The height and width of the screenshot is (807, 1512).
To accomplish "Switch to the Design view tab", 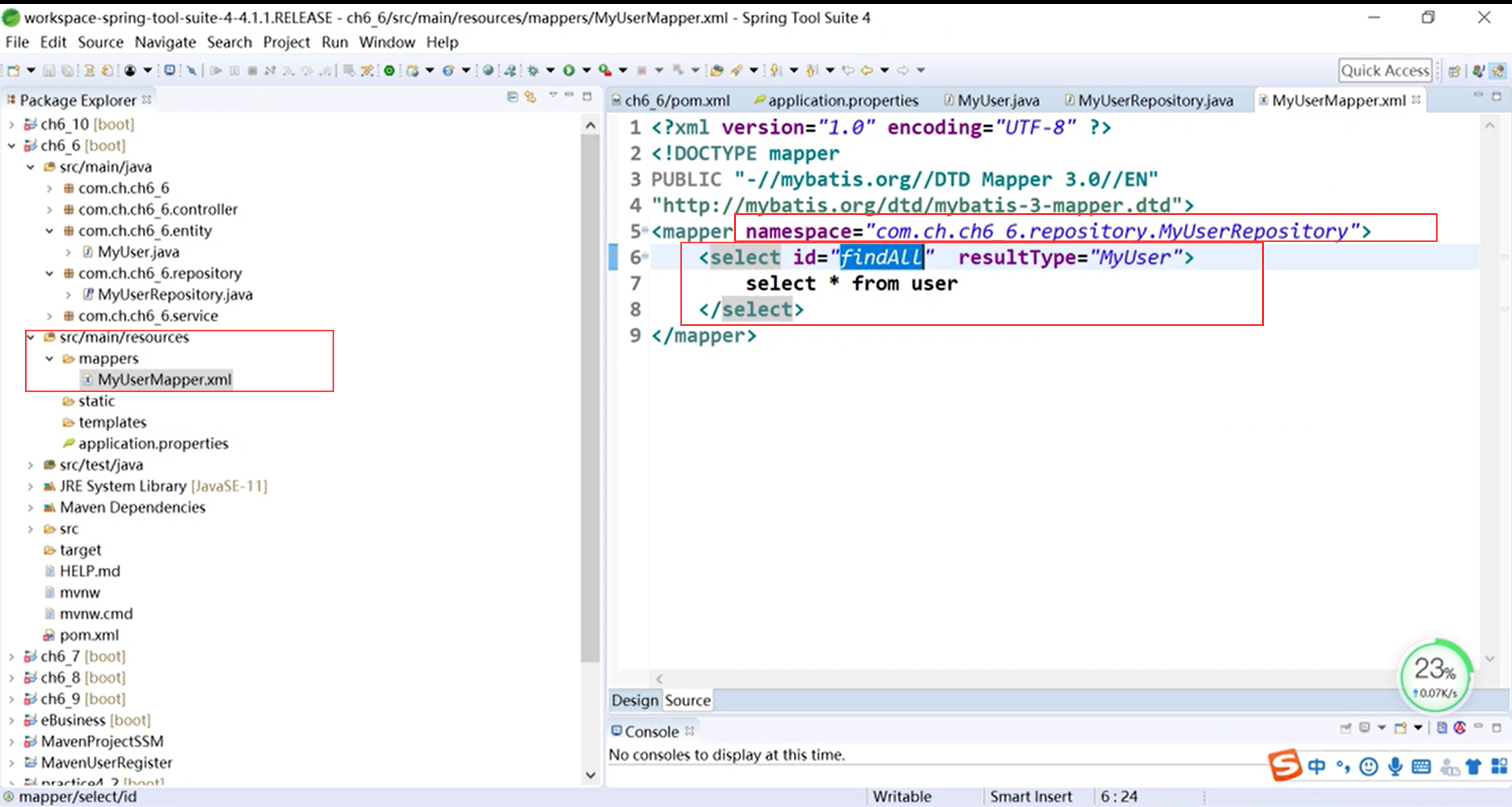I will tap(634, 700).
